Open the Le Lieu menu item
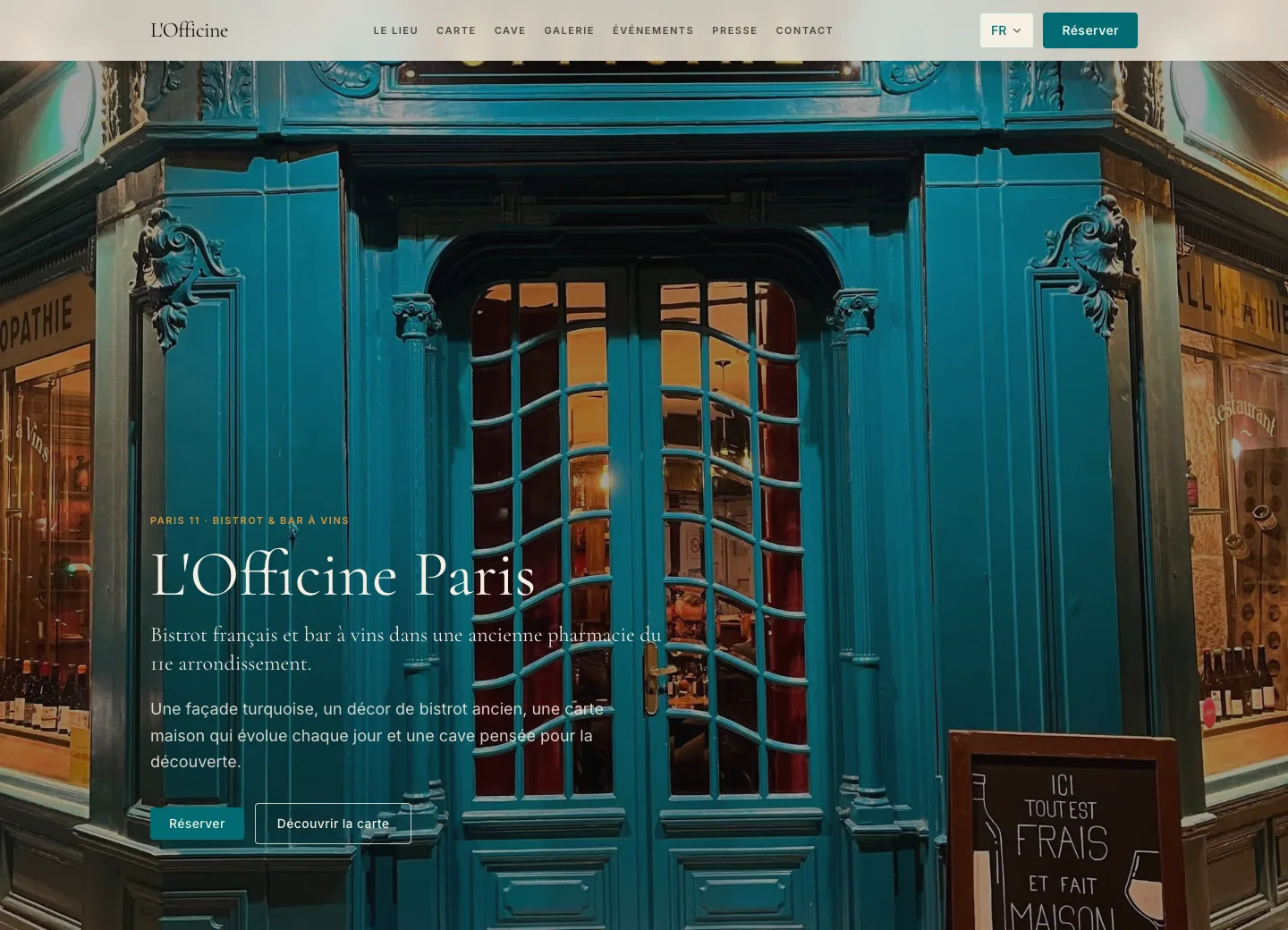The image size is (1288, 930). click(395, 30)
